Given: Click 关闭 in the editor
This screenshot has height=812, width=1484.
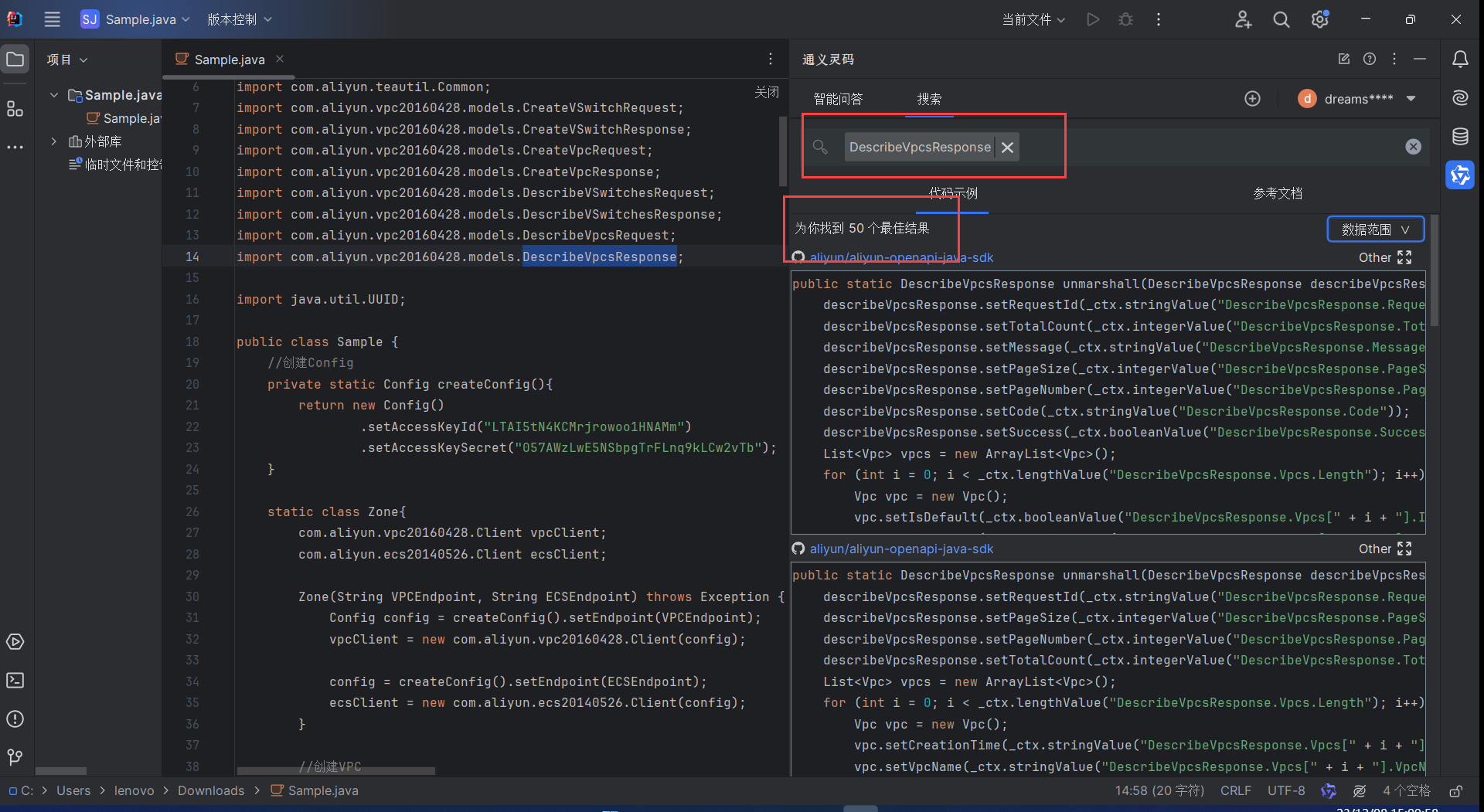Looking at the screenshot, I should [767, 93].
